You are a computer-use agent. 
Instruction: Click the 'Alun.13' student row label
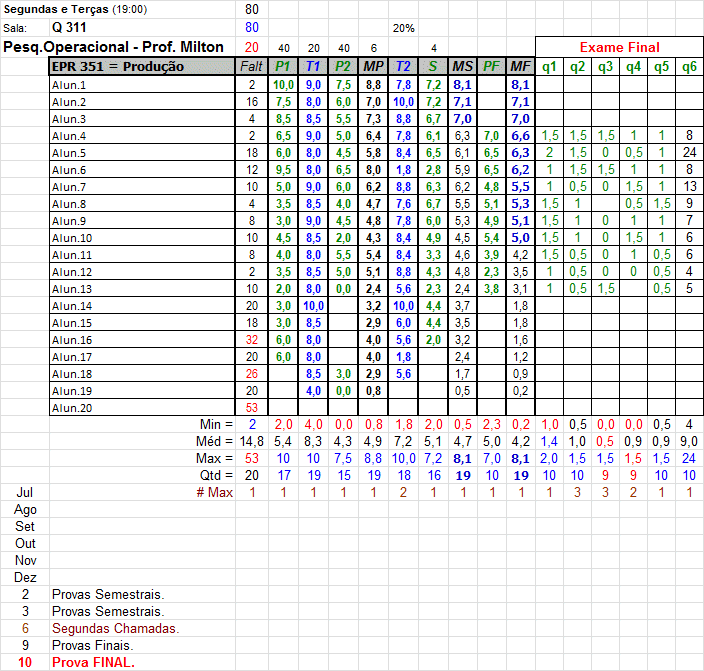[x=72, y=289]
